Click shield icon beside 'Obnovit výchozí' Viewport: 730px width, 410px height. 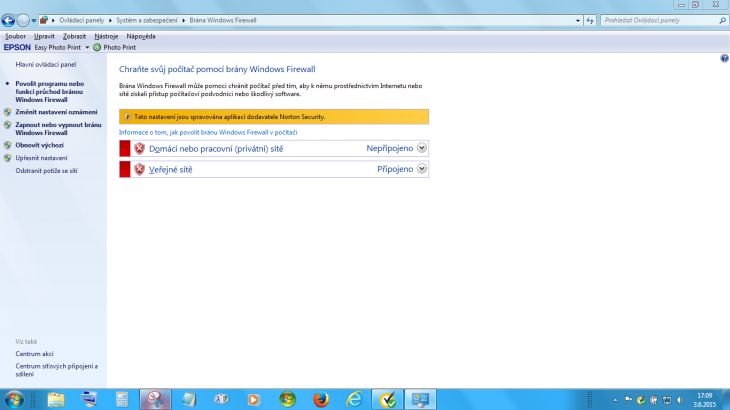(7, 145)
